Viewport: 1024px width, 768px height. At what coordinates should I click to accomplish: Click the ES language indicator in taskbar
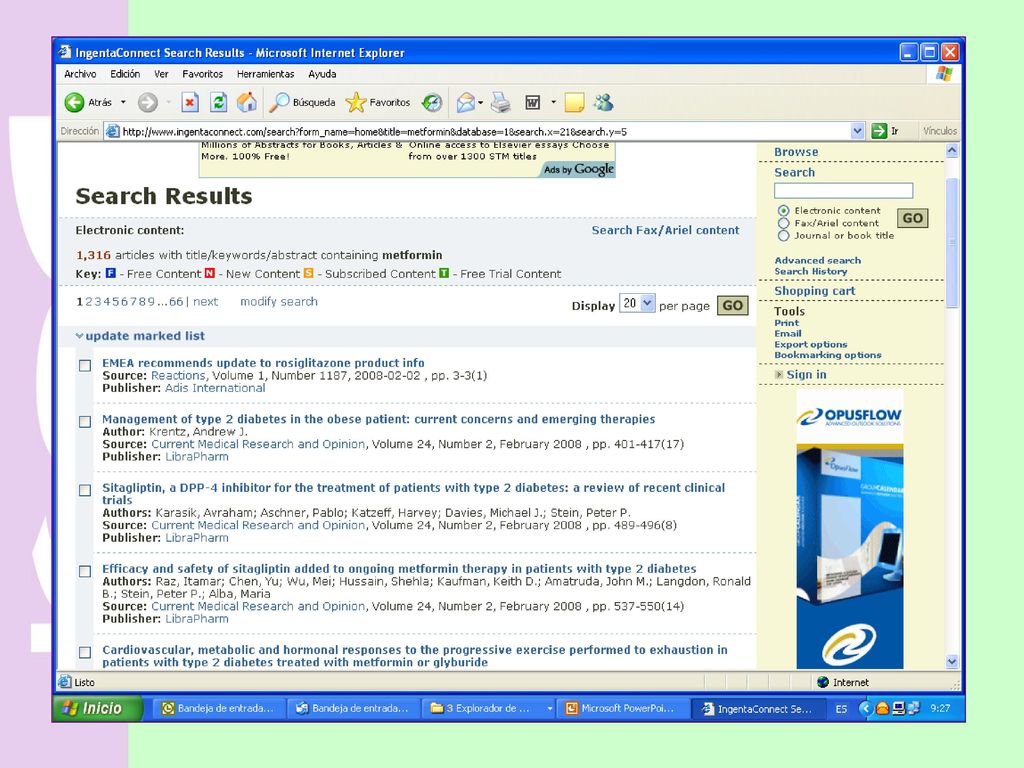(841, 709)
